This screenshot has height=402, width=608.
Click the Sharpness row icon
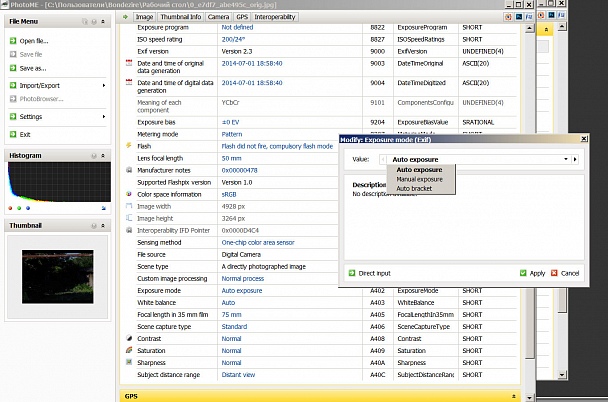[129, 362]
